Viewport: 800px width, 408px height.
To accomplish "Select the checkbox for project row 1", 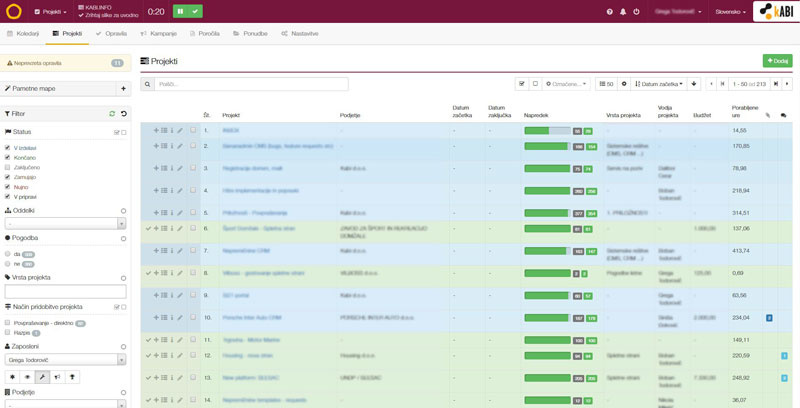I will pos(193,130).
